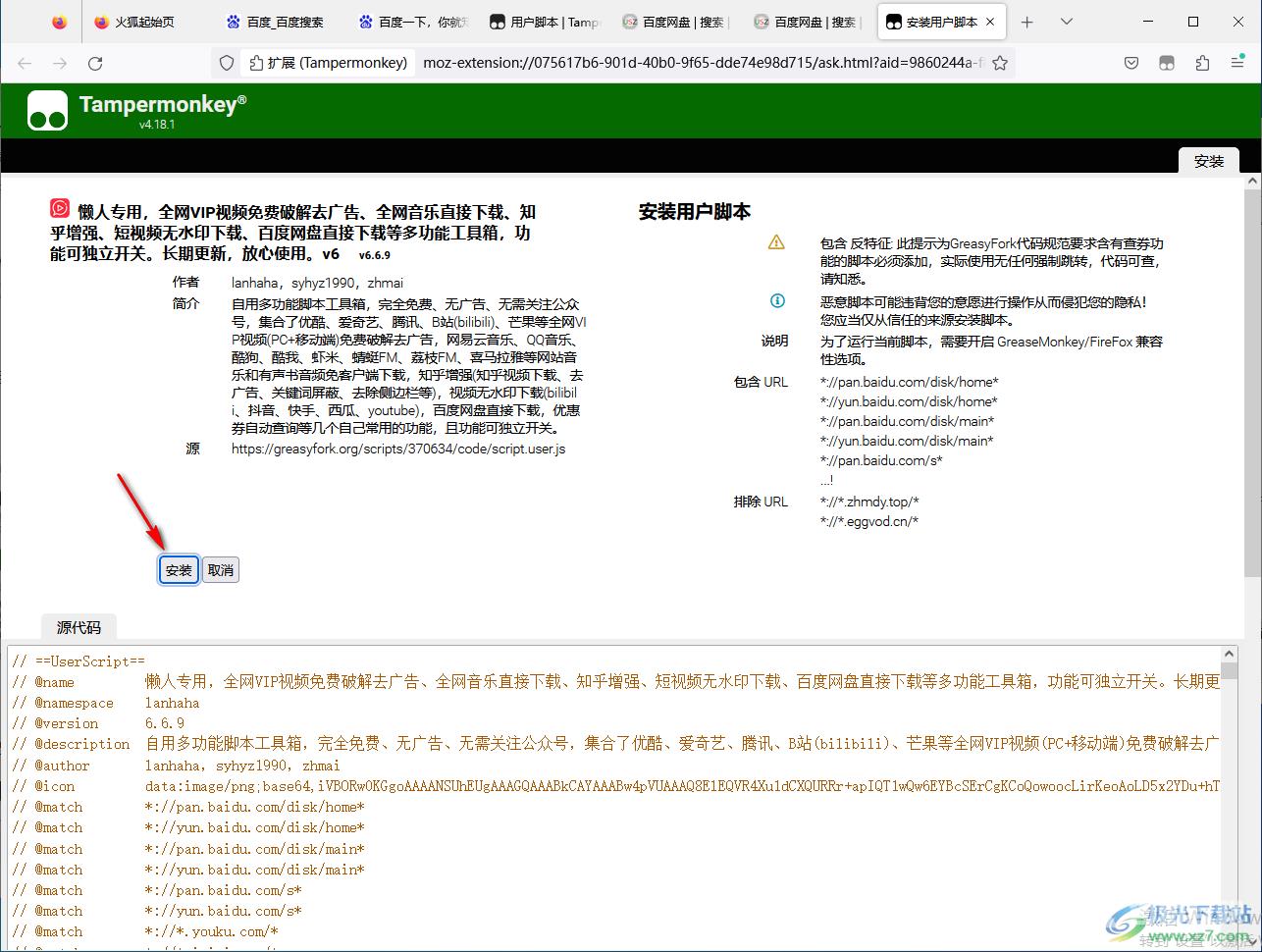Image resolution: width=1262 pixels, height=952 pixels.
Task: Click the // ==UserScript== code line
Action: (x=79, y=661)
